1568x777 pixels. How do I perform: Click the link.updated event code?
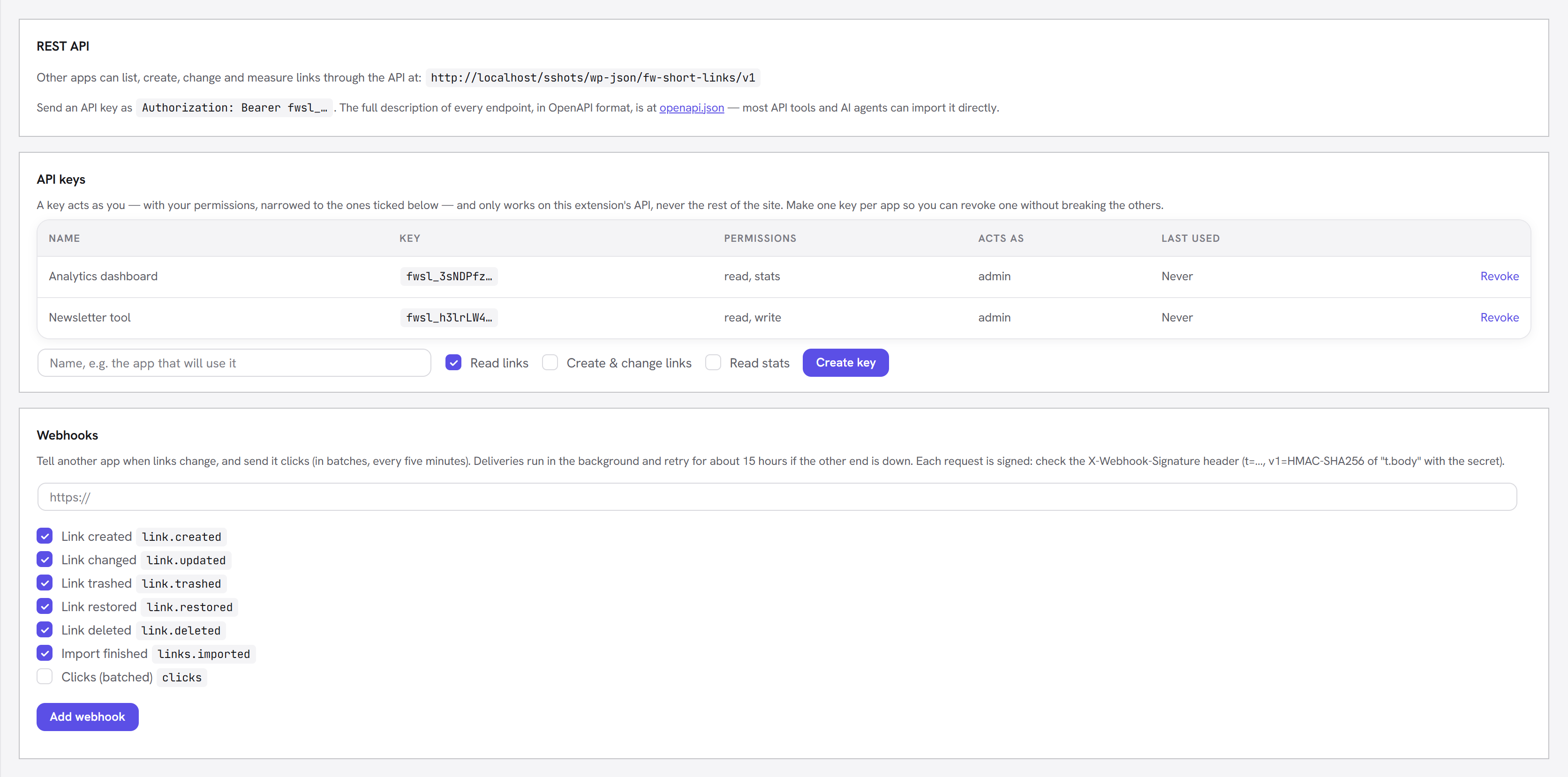click(186, 560)
